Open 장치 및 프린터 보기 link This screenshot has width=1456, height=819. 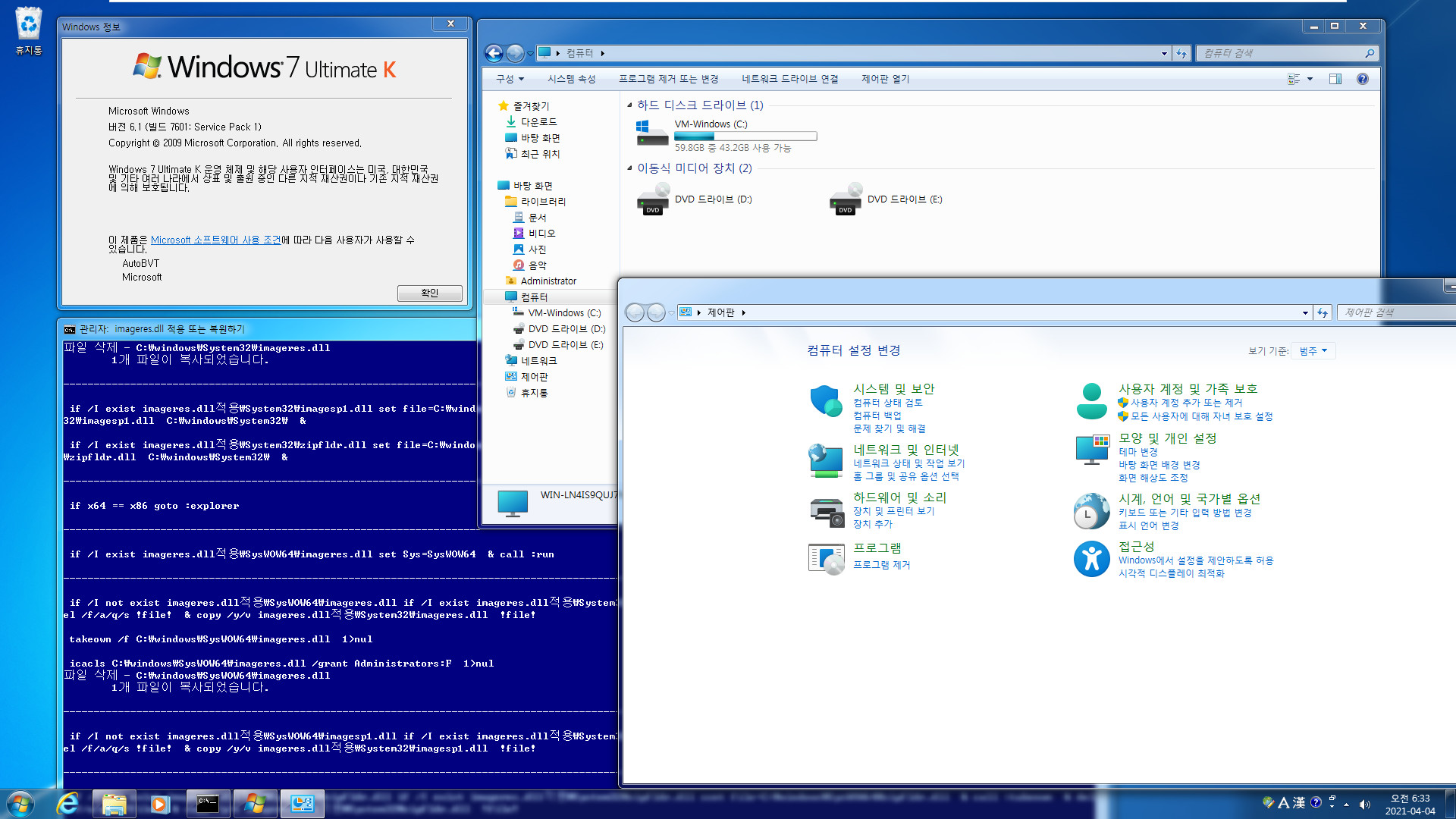[x=893, y=511]
